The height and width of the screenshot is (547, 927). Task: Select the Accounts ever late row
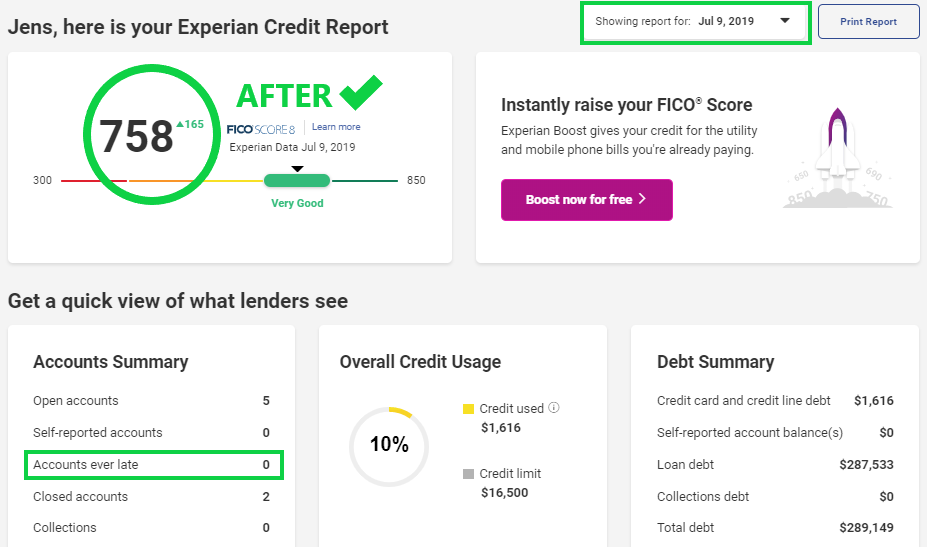154,465
